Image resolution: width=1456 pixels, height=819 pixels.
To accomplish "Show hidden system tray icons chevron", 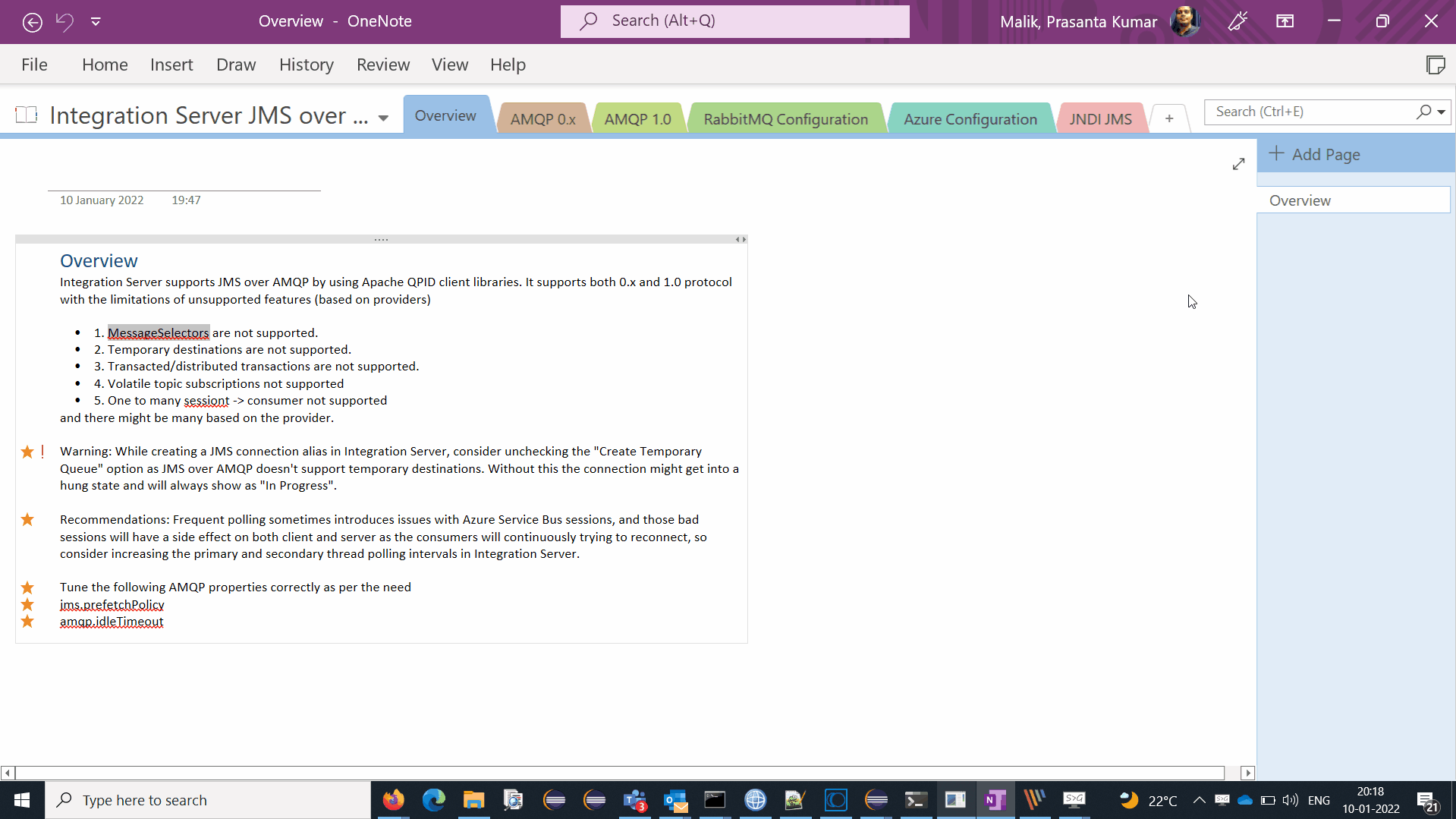I will click(1199, 800).
